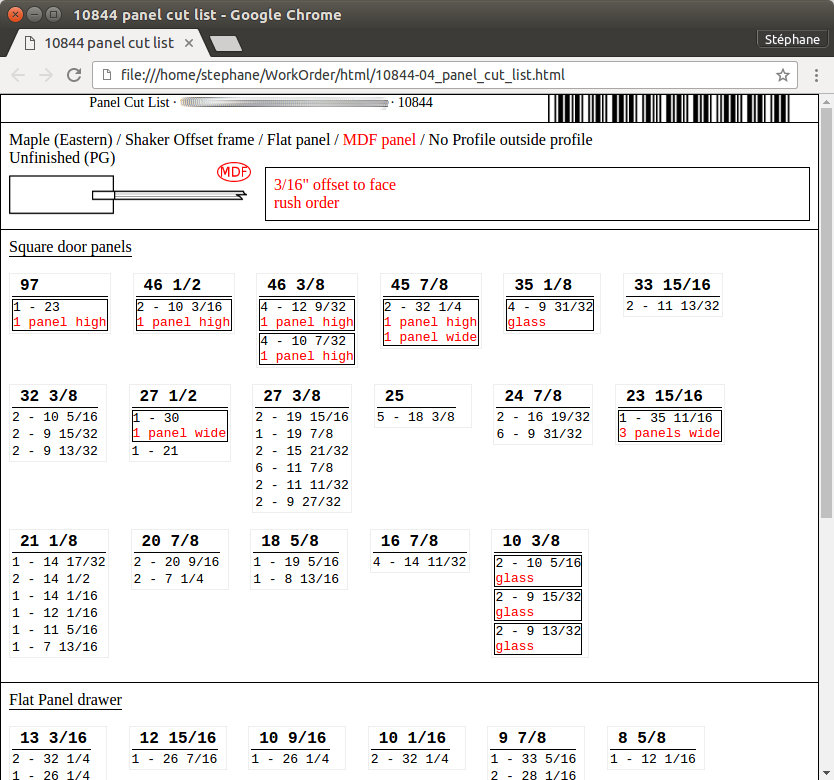Screen dimensions: 834x780
Task: Click the browser Forward arrow
Action: pyautogui.click(x=46, y=75)
